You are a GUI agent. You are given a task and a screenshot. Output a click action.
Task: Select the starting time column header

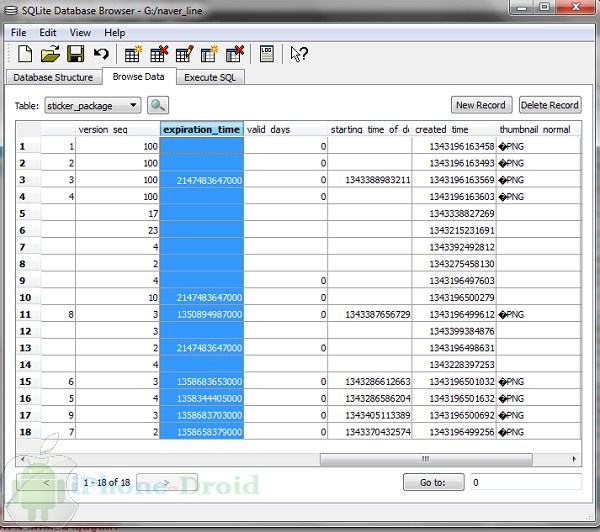[x=370, y=129]
